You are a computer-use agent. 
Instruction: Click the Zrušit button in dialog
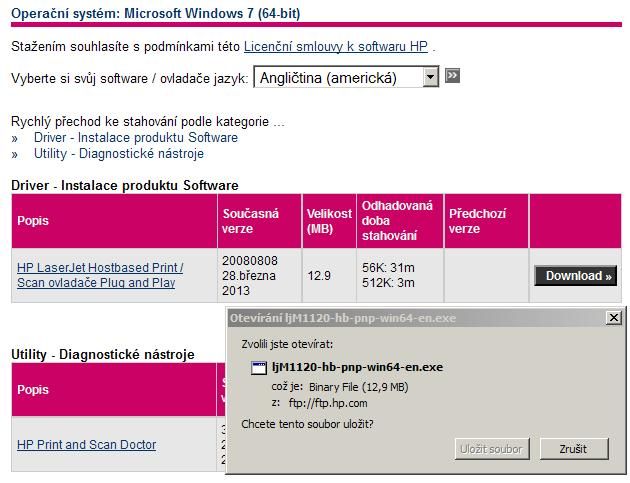coord(573,449)
